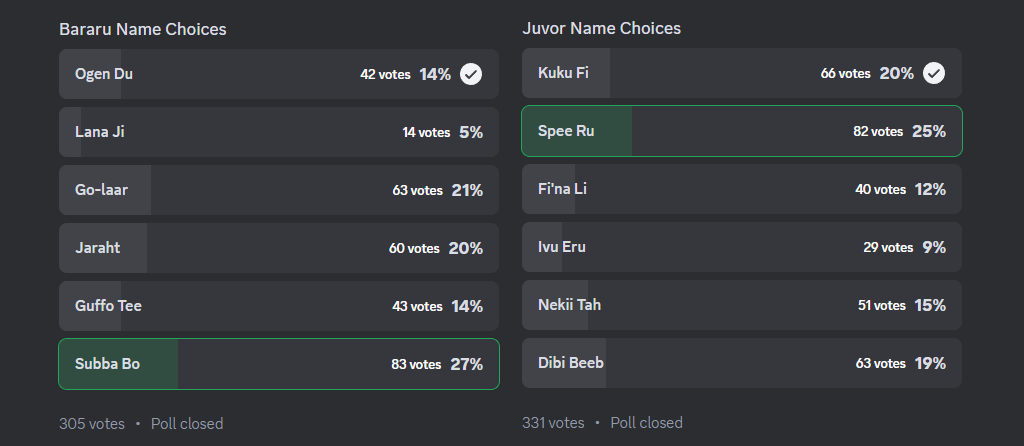1024x446 pixels.
Task: Click the checkmark icon beside Kuku Fi
Action: (x=934, y=73)
